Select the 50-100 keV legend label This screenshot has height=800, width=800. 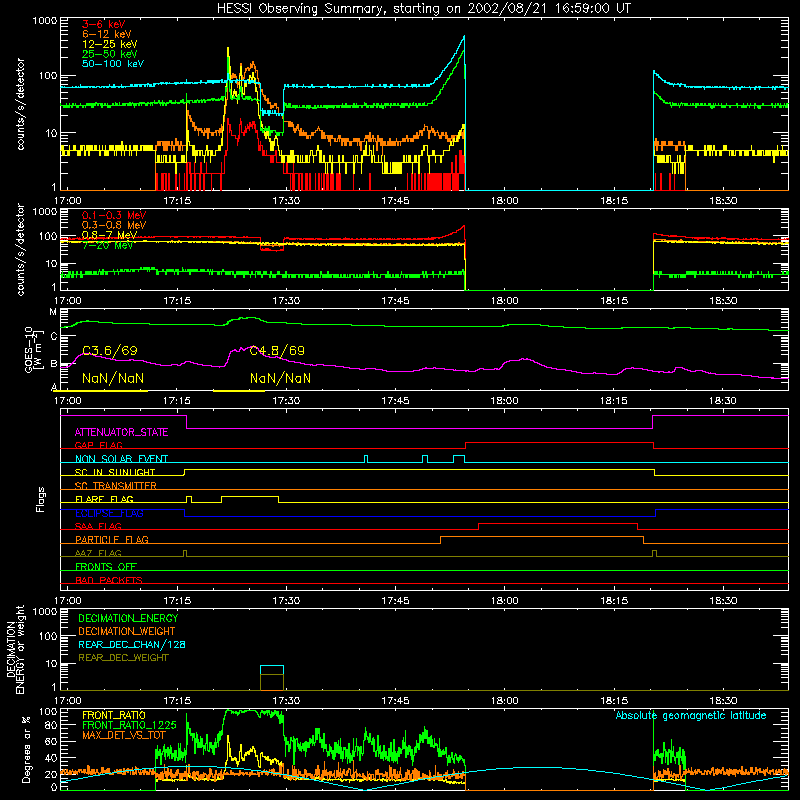click(113, 64)
